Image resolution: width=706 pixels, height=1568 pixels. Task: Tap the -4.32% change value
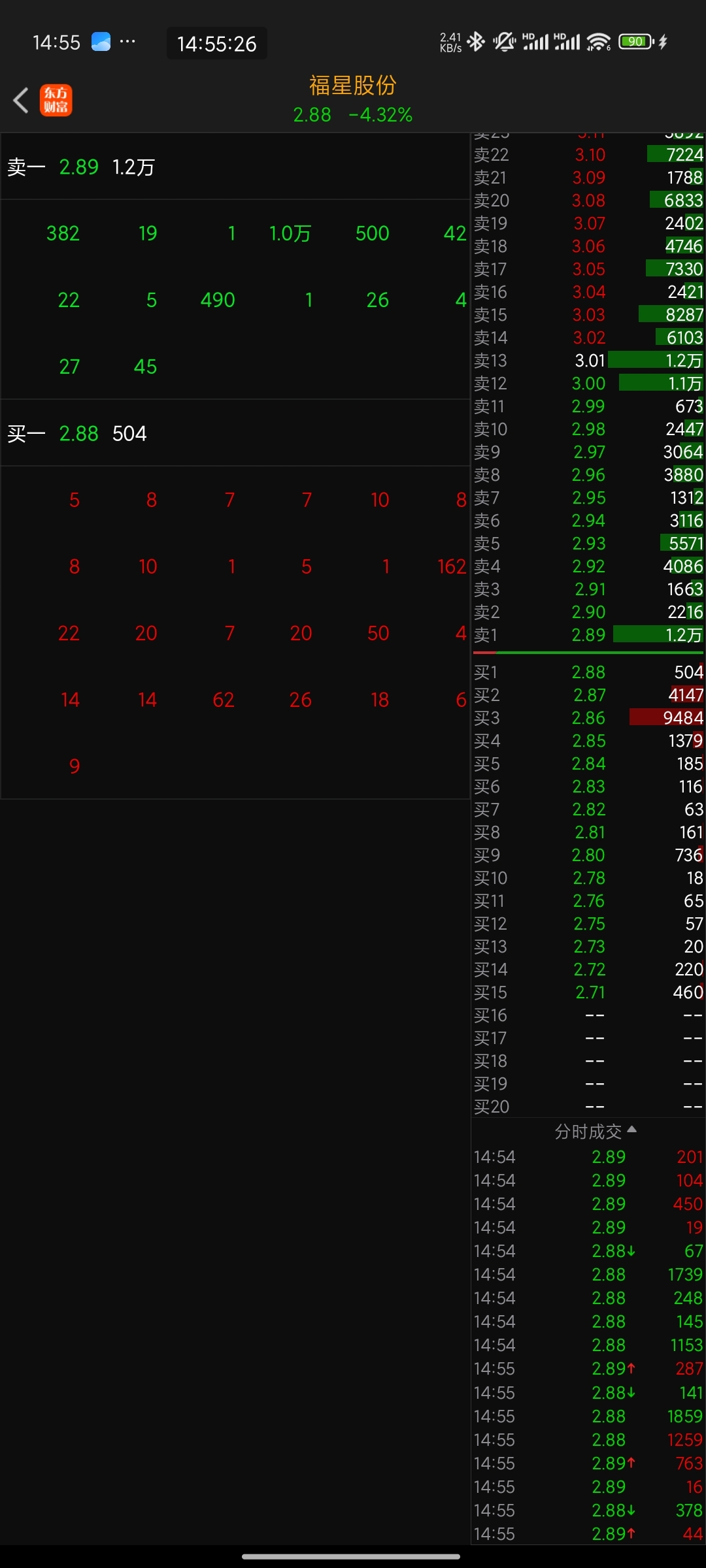[x=380, y=115]
